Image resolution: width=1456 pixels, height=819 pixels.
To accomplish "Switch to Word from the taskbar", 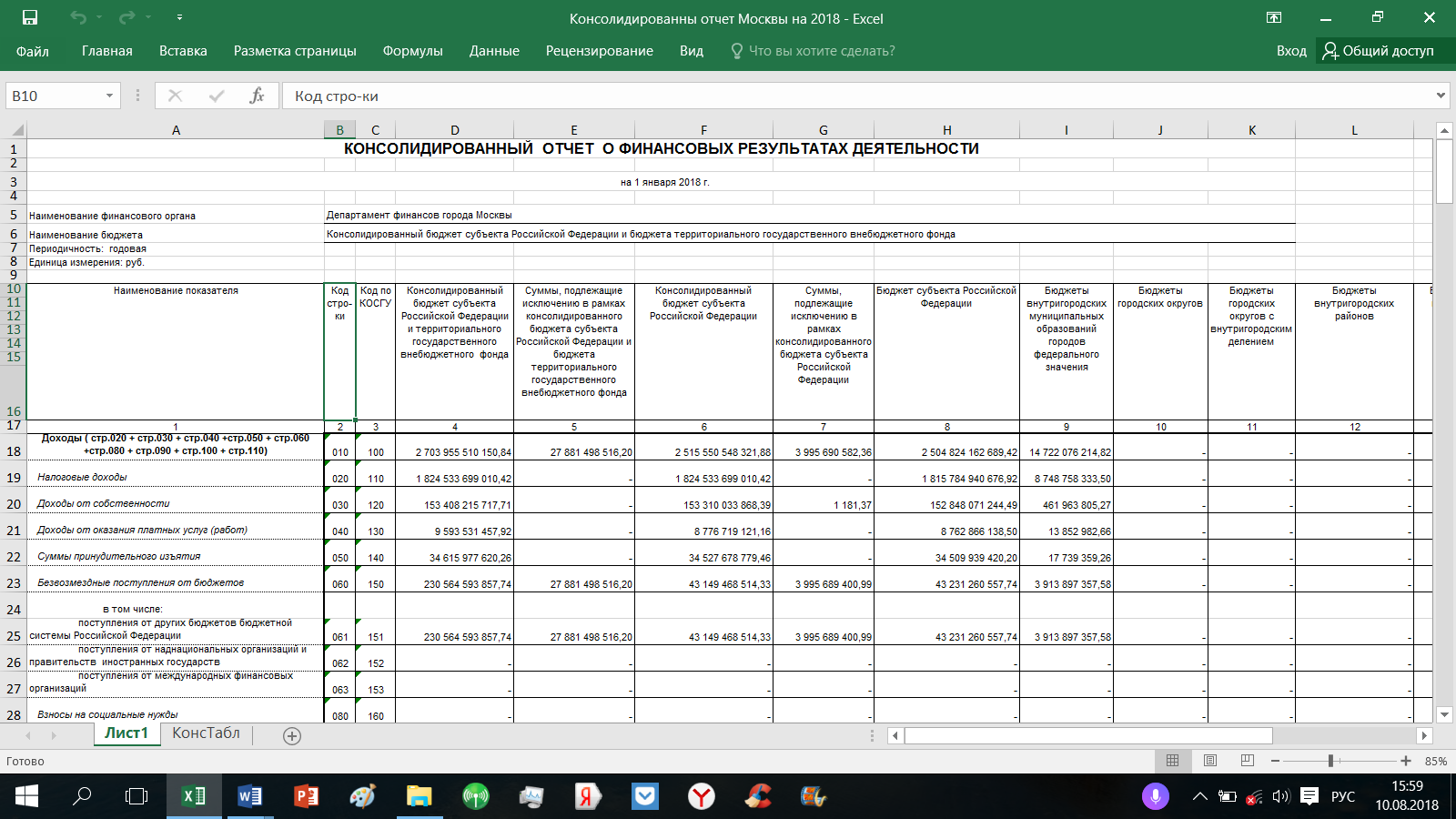I will click(249, 797).
